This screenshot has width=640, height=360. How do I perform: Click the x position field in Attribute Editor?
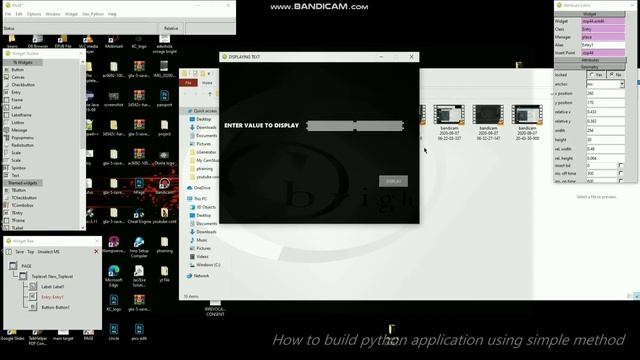606,93
